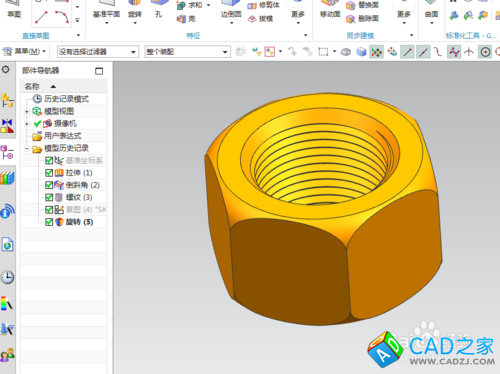Screen dimensions: 500x374
Task: Click the shaded cube display icon
Action: click(361, 52)
